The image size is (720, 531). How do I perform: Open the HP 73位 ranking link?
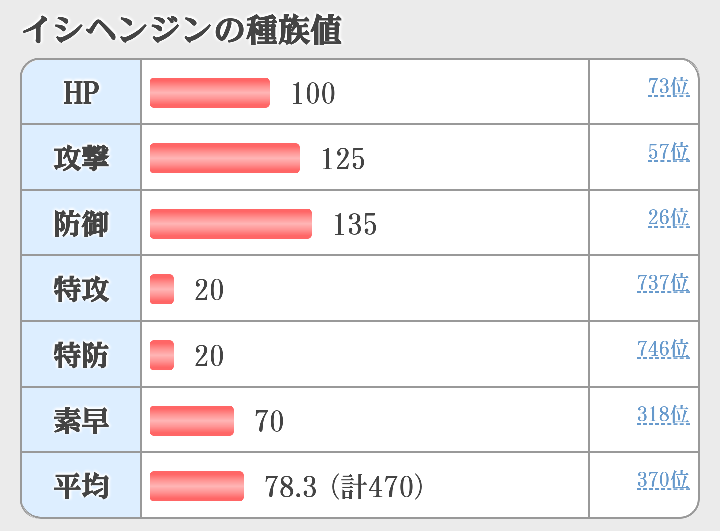point(668,87)
